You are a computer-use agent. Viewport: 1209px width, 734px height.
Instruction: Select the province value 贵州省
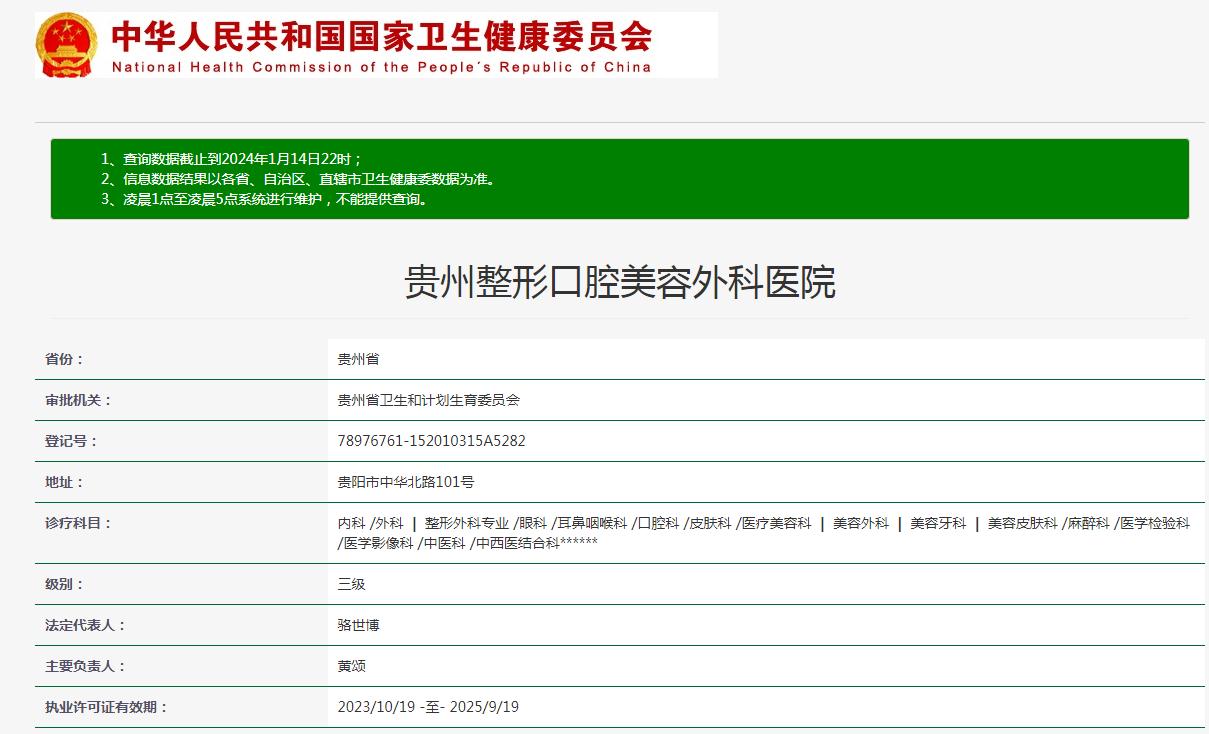tap(358, 359)
